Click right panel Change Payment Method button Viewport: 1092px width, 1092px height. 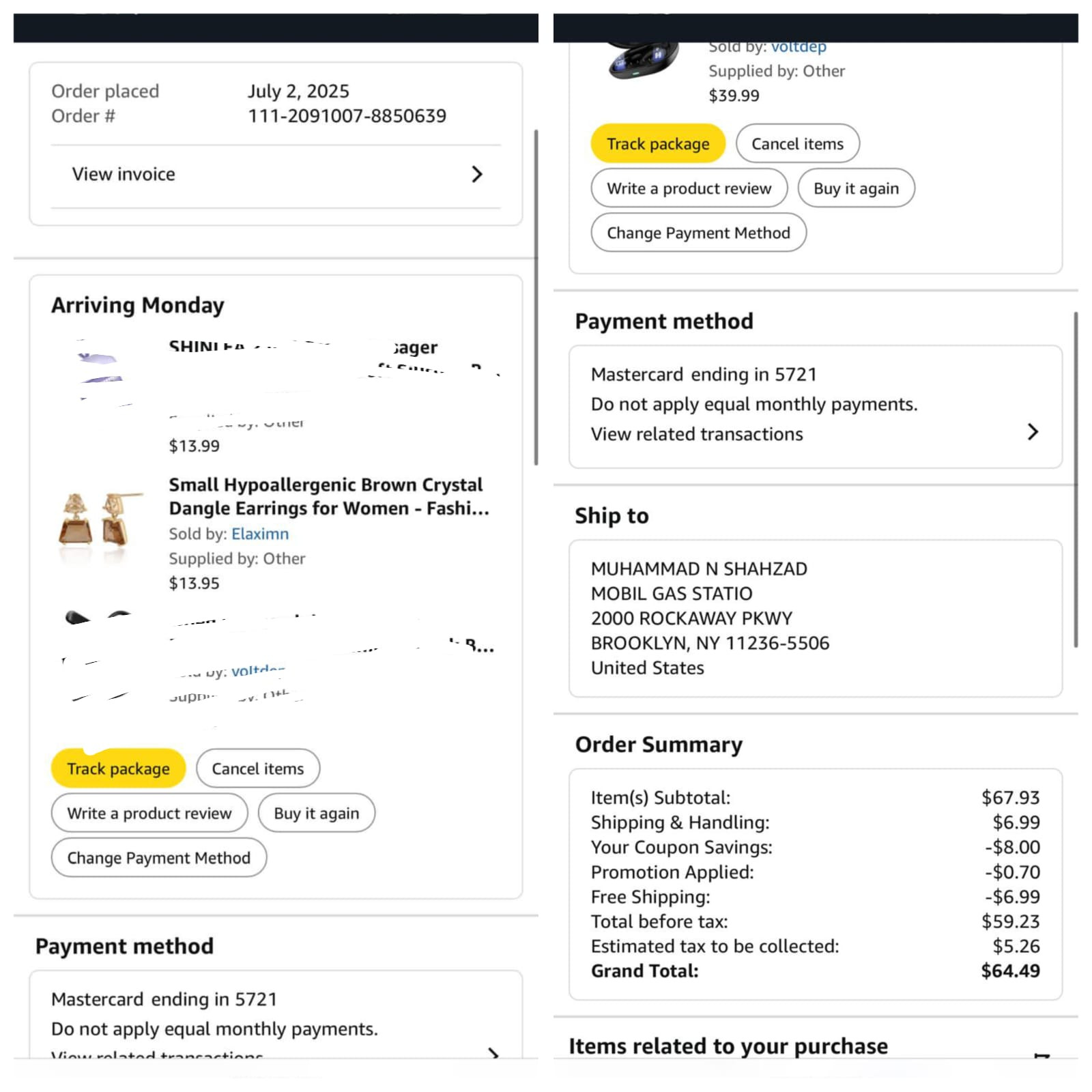[699, 233]
